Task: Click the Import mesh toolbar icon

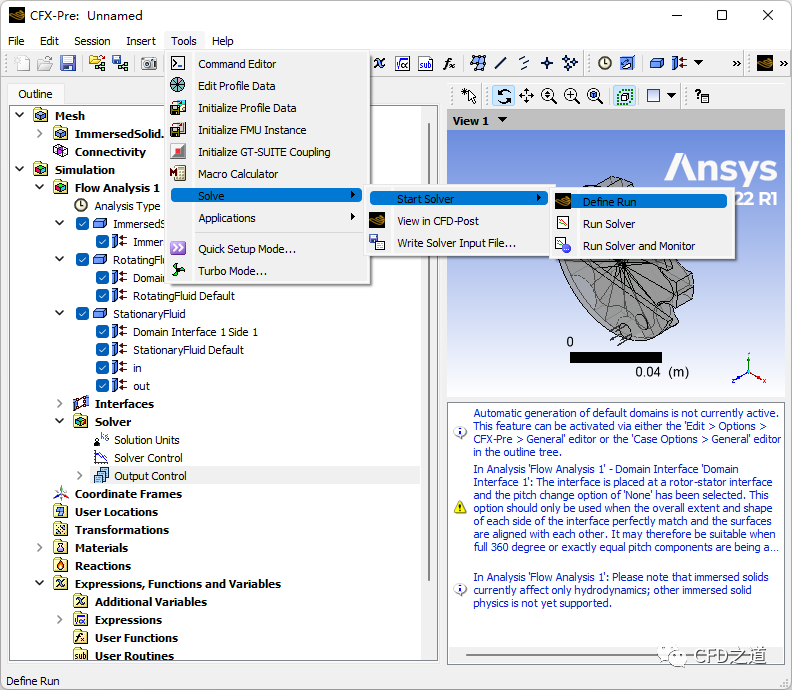Action: pyautogui.click(x=97, y=63)
